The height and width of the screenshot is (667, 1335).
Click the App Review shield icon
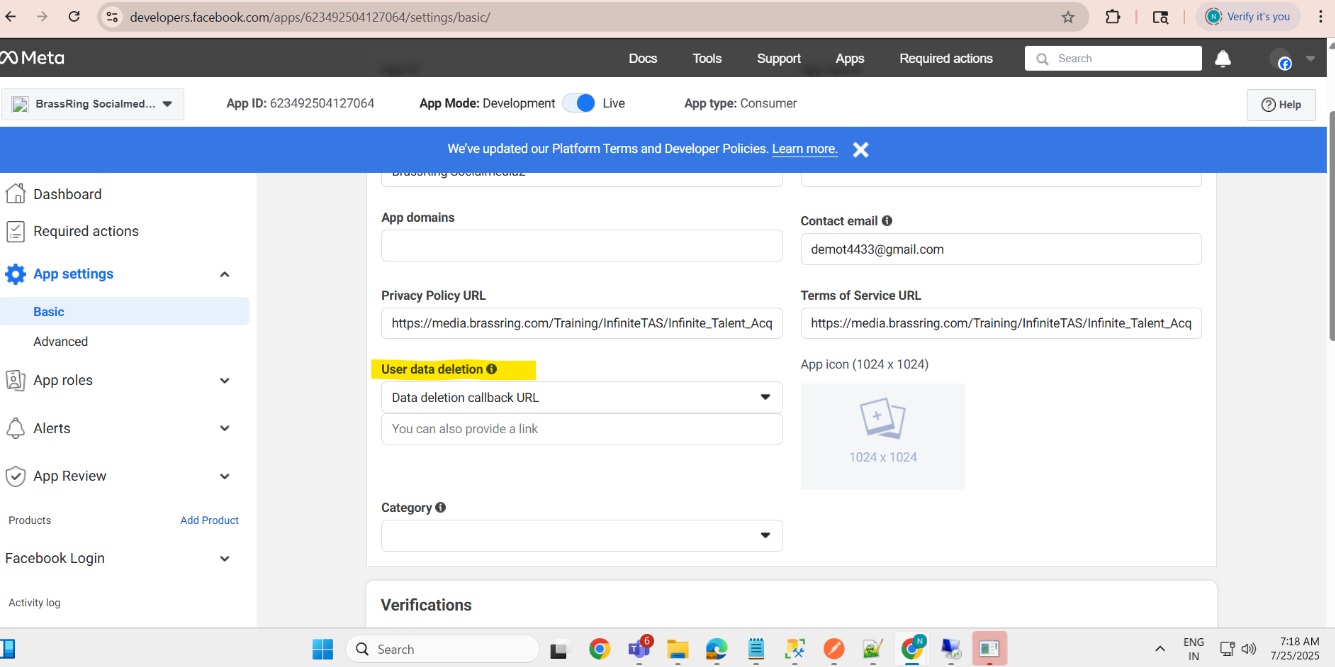click(x=15, y=476)
